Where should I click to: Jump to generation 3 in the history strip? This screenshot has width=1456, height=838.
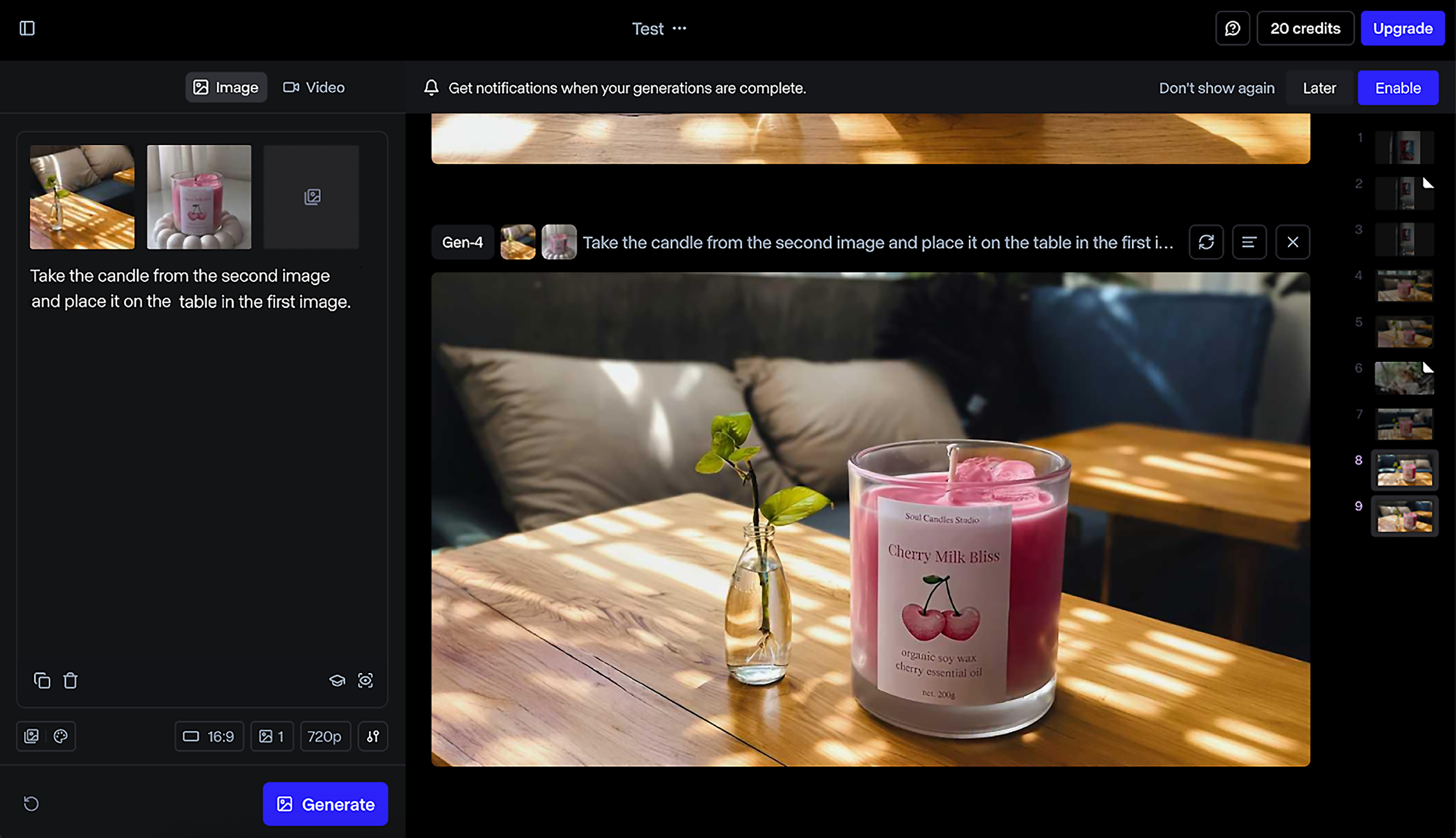click(1404, 239)
